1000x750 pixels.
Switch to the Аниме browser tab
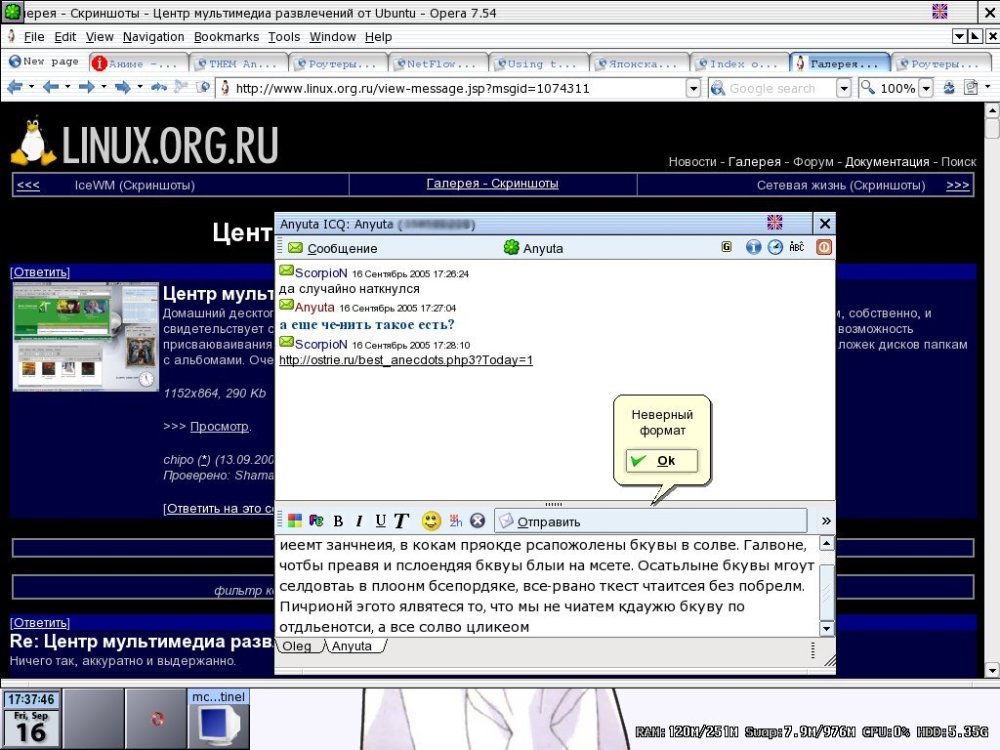[x=137, y=64]
